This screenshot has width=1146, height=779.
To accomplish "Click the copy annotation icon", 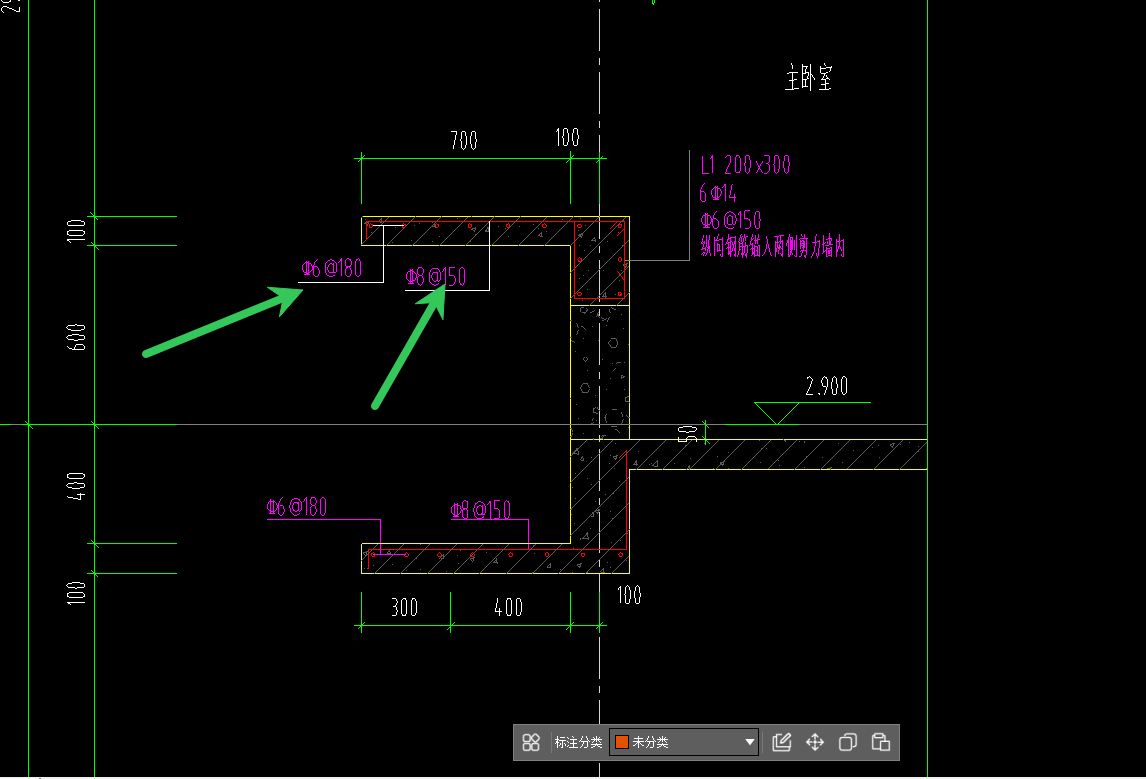I will pos(848,742).
